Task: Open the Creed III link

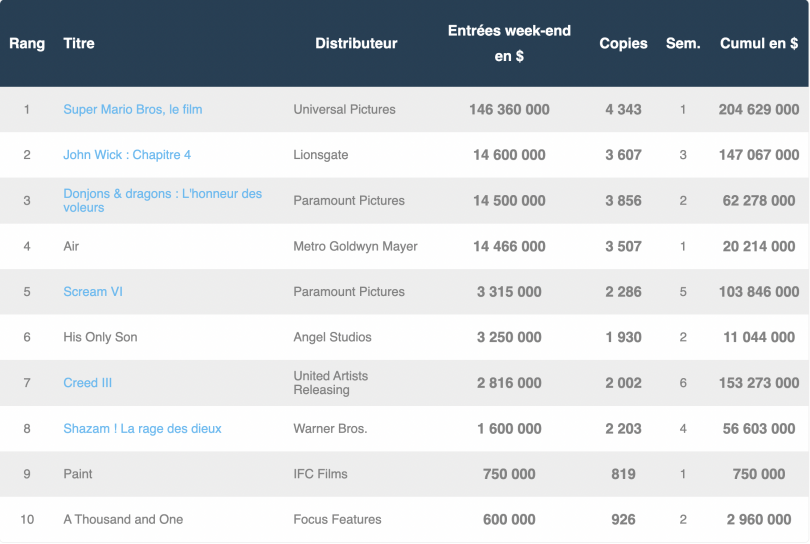Action: pos(87,383)
